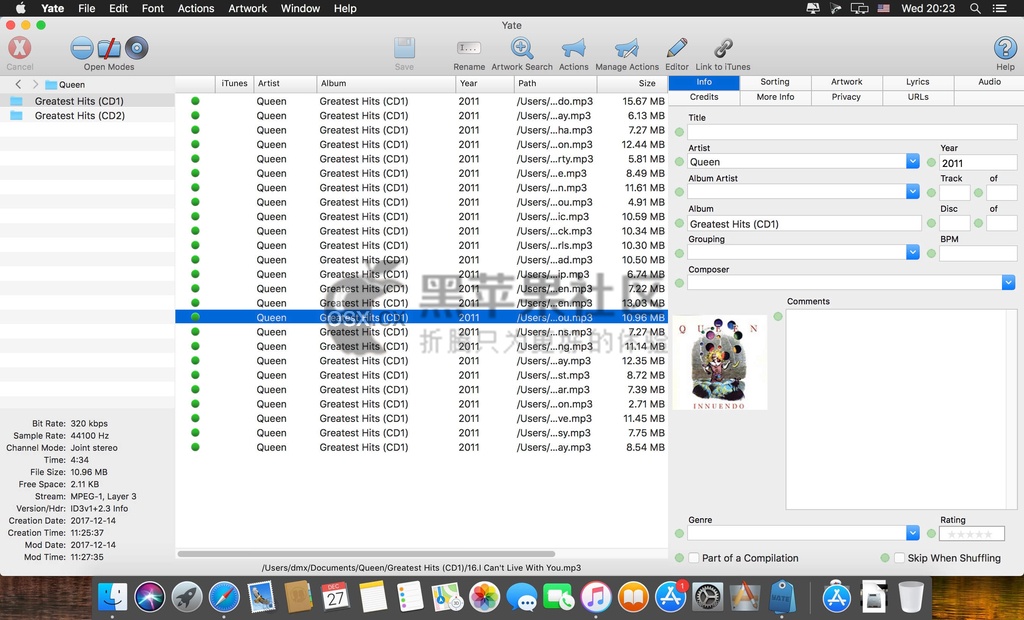Open Manage Actions from the toolbar

click(626, 48)
